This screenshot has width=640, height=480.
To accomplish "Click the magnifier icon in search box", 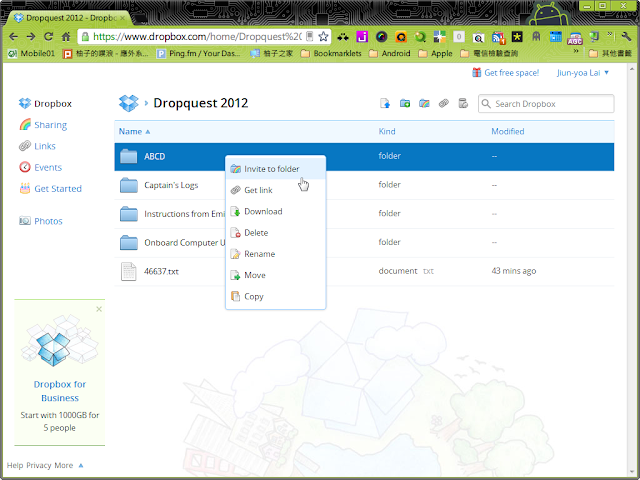I will [x=486, y=104].
